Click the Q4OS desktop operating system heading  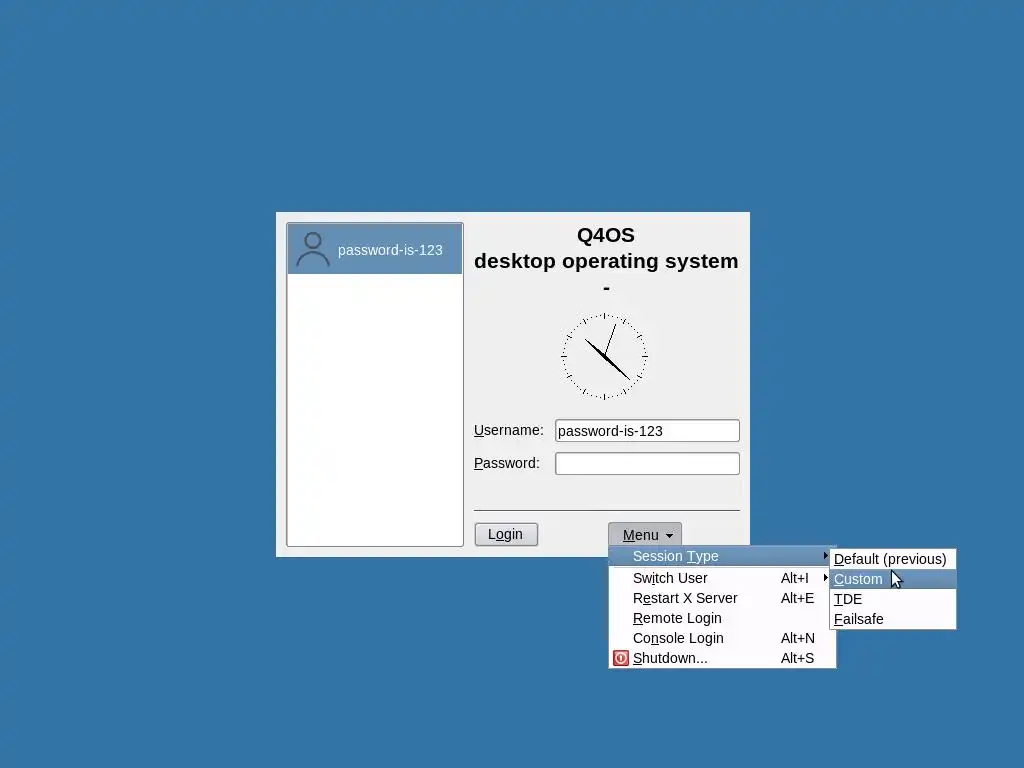point(606,248)
